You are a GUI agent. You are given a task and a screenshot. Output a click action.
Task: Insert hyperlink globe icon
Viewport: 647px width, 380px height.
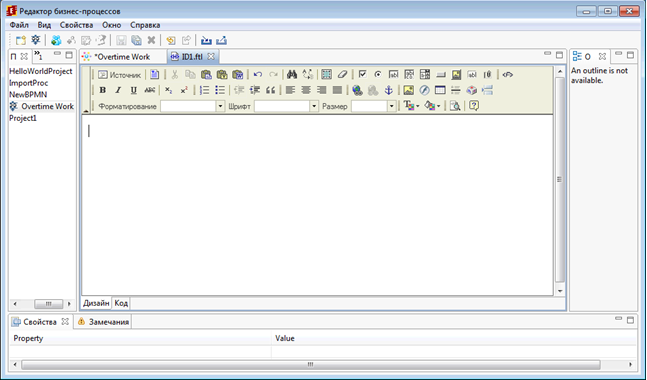(357, 90)
